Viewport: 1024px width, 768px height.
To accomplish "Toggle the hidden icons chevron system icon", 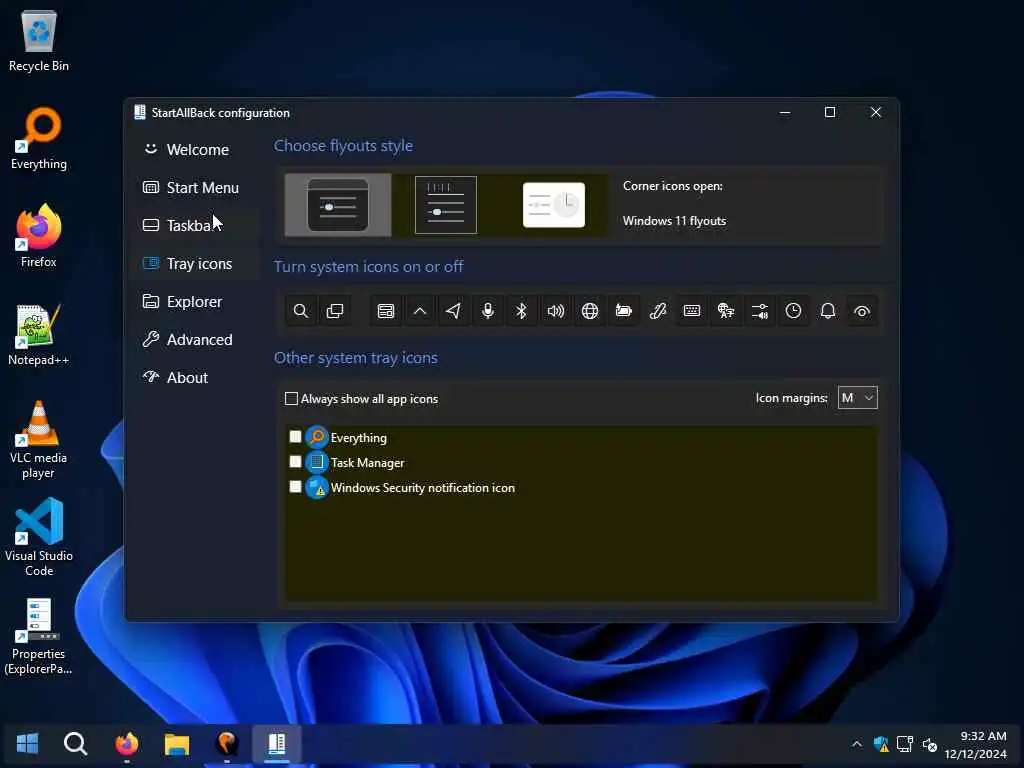I will click(420, 311).
